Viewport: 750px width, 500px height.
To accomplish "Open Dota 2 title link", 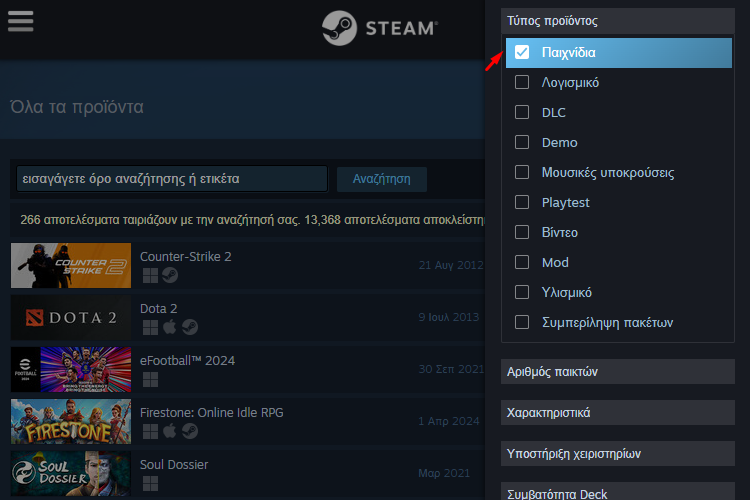I will point(158,309).
